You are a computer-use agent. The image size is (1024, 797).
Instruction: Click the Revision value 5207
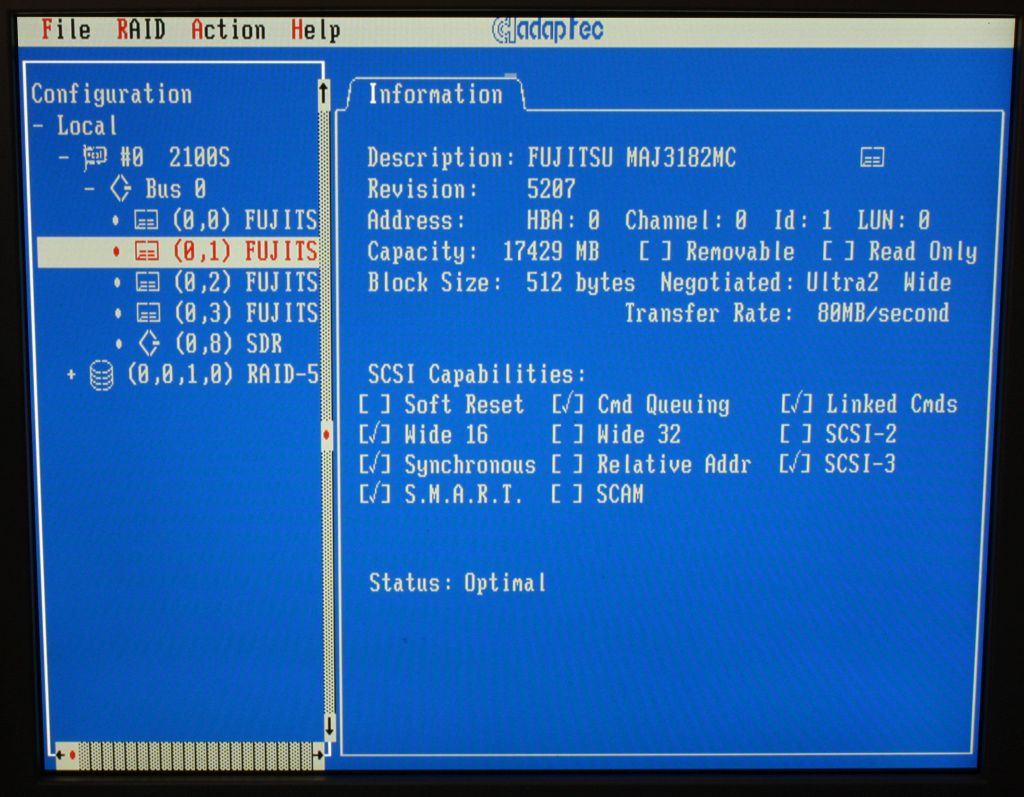(x=551, y=189)
